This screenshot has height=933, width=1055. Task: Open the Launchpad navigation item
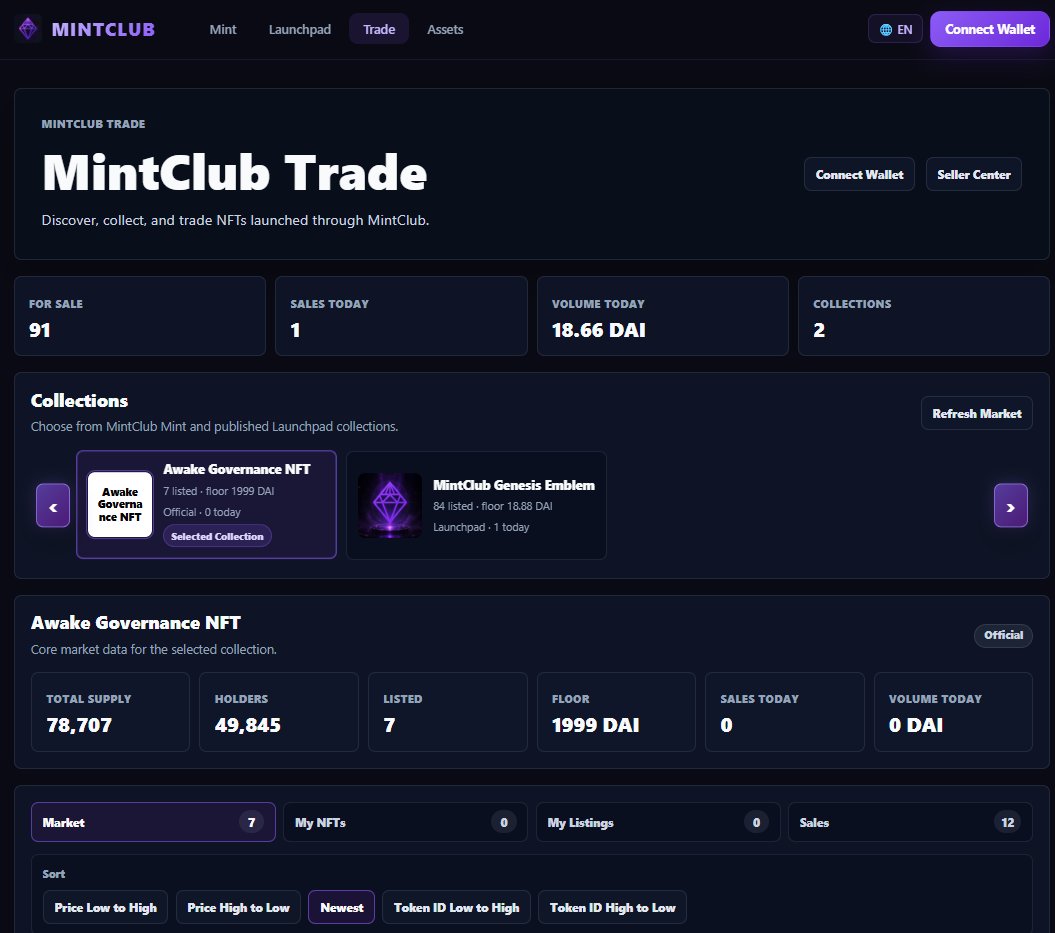300,30
